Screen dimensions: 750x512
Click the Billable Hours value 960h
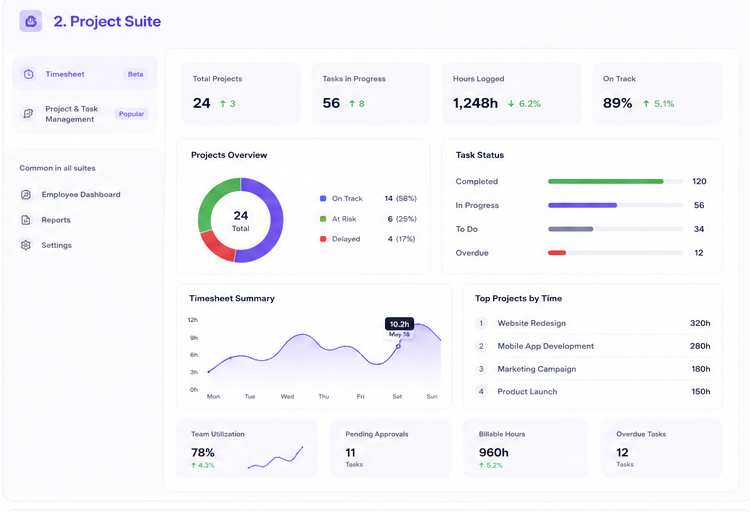494,453
